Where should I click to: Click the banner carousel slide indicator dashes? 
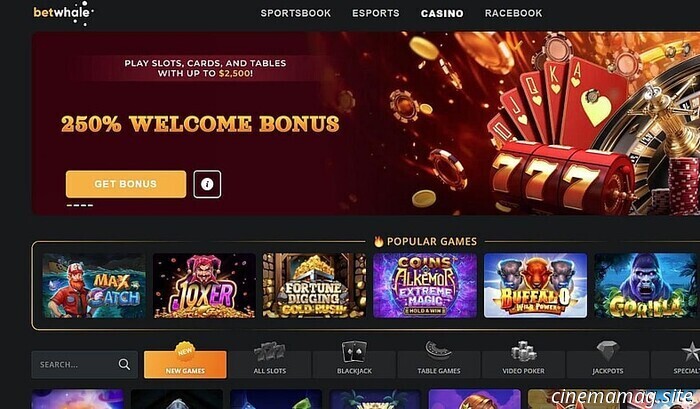(x=80, y=205)
